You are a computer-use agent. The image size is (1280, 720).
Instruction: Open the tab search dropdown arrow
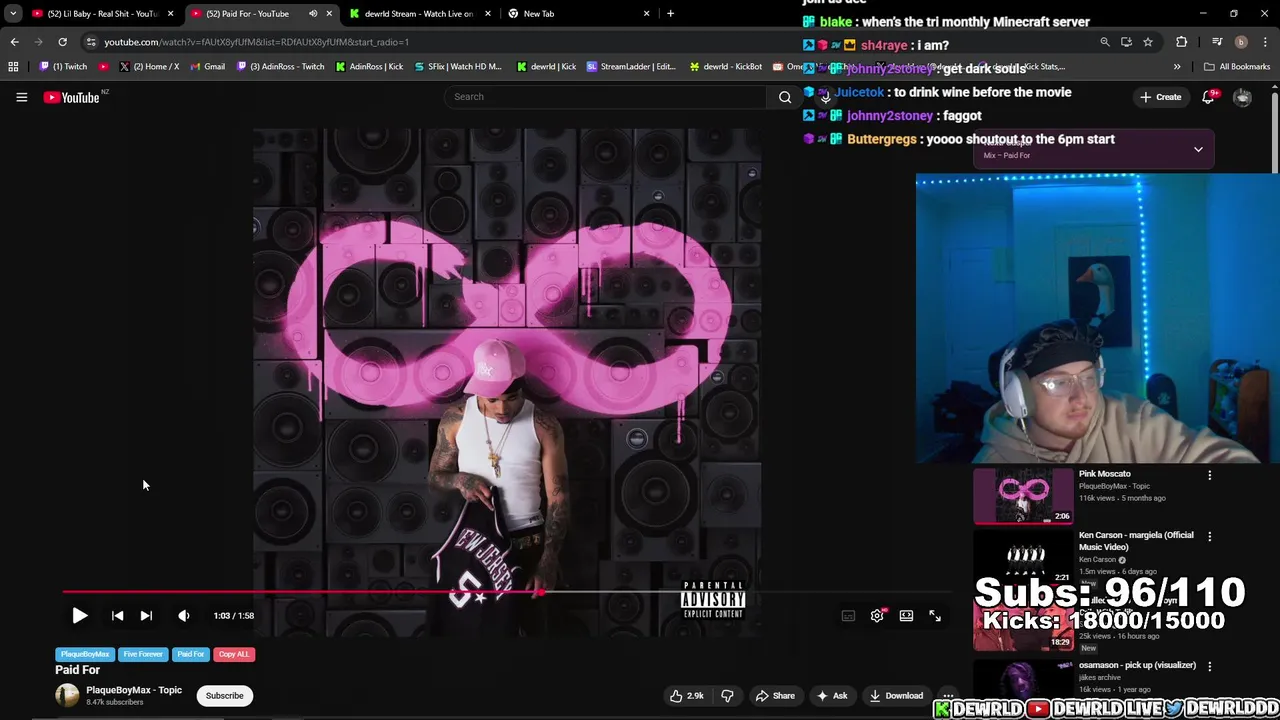(x=13, y=14)
